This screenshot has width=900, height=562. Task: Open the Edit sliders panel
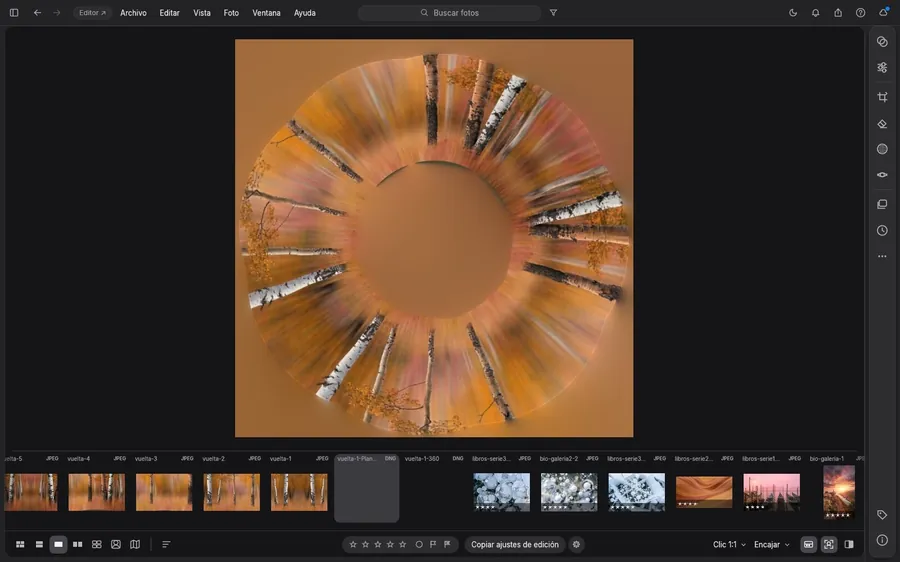point(882,68)
